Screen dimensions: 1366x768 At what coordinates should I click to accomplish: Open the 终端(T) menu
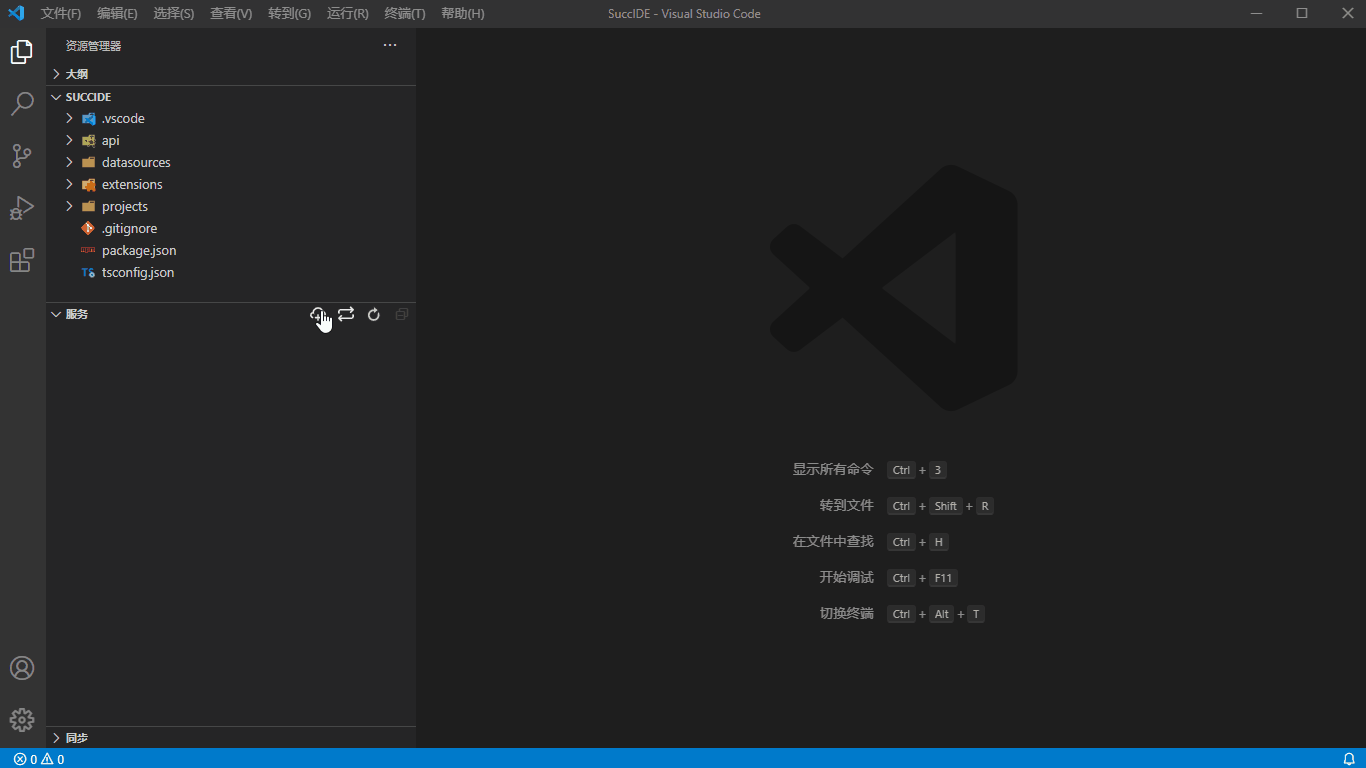point(405,14)
